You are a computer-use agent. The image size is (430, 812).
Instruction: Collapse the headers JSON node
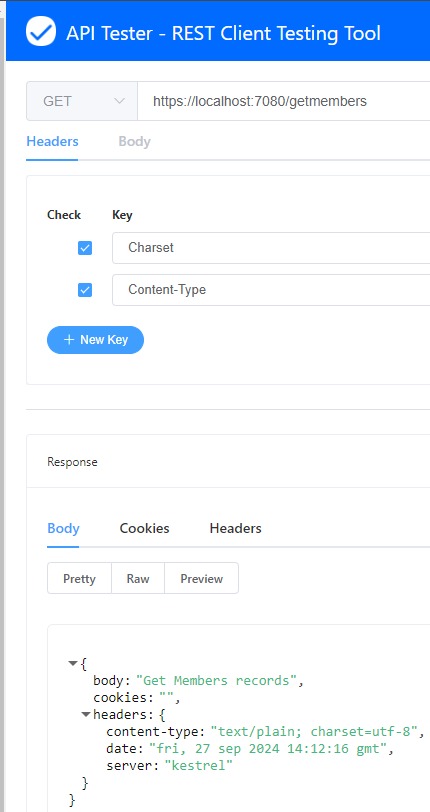click(86, 715)
